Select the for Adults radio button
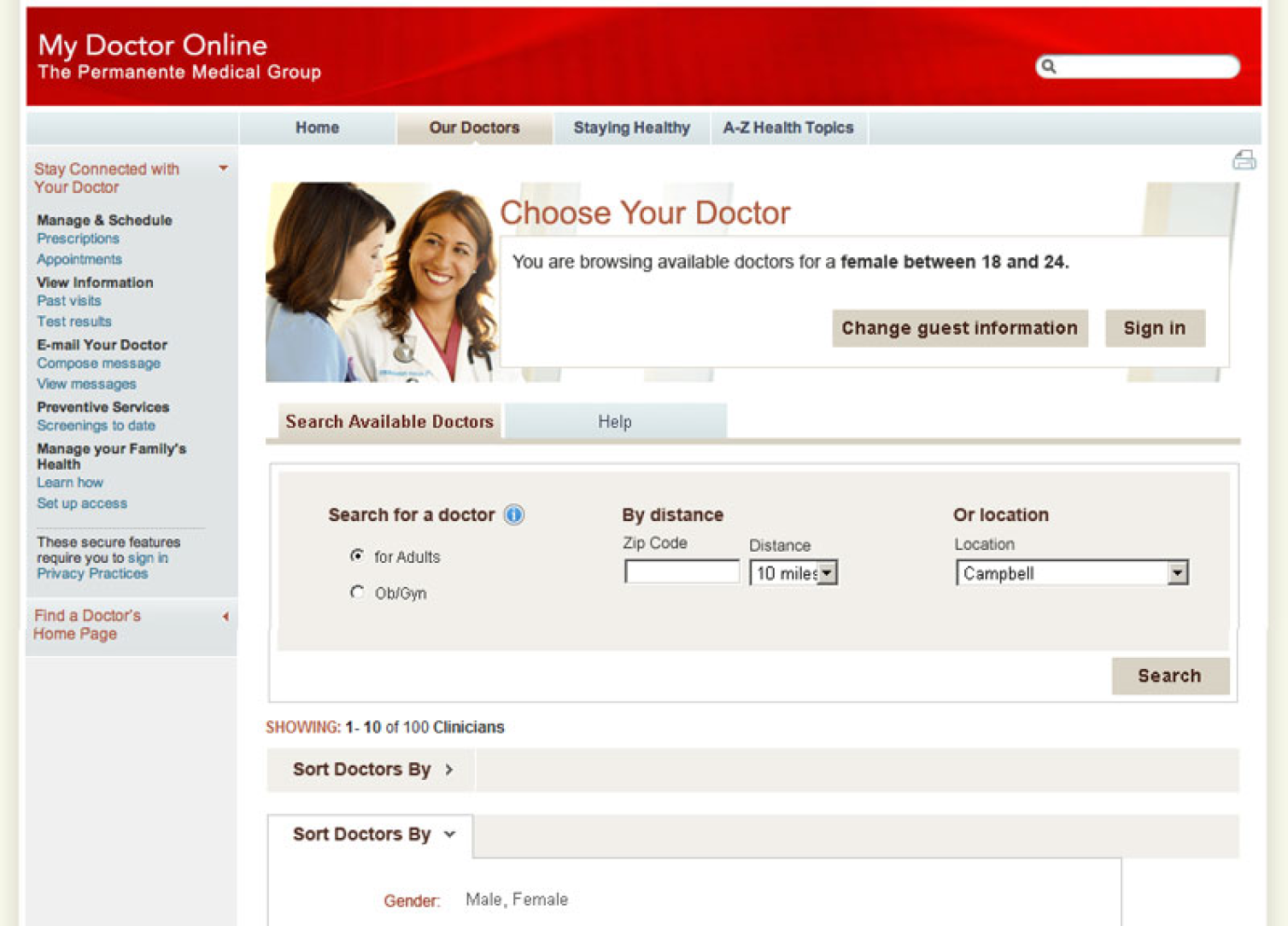 [357, 555]
